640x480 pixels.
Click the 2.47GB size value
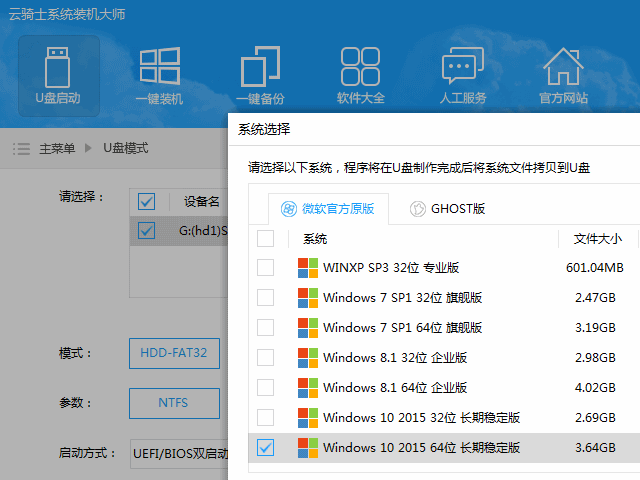coord(595,298)
